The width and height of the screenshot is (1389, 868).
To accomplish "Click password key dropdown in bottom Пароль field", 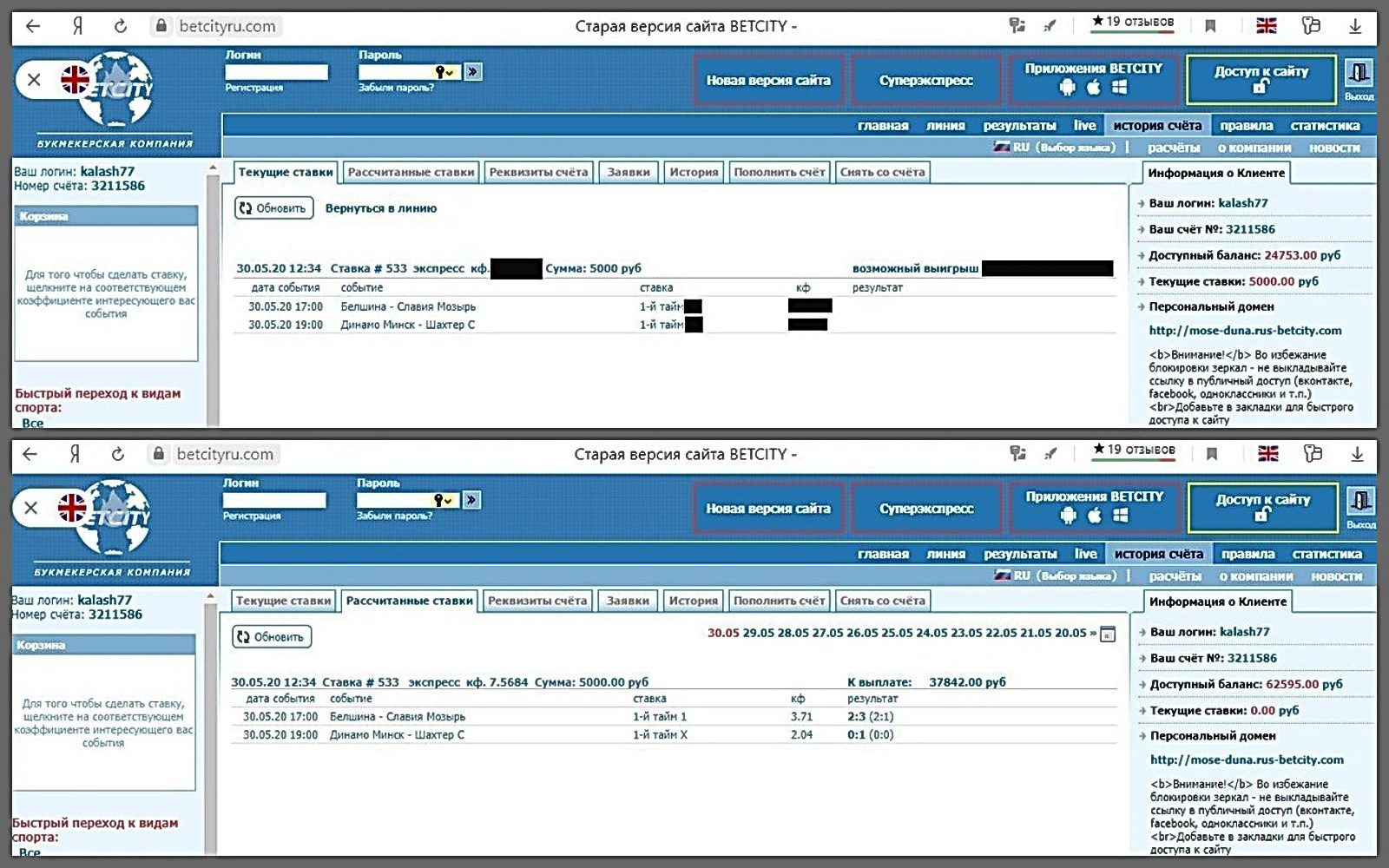I will [444, 500].
